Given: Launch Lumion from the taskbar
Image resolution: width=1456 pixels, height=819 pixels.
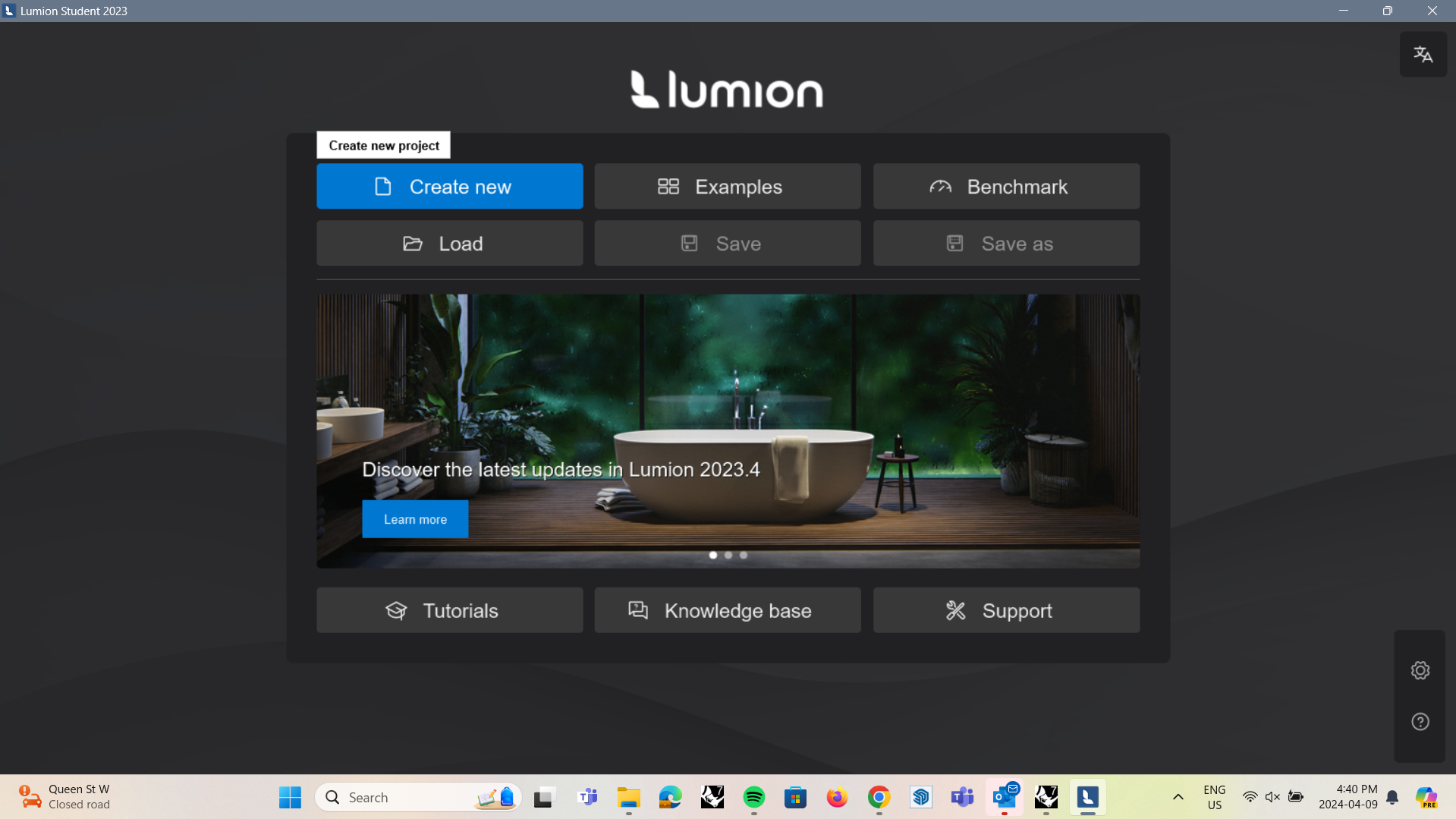Looking at the screenshot, I should point(1087,797).
